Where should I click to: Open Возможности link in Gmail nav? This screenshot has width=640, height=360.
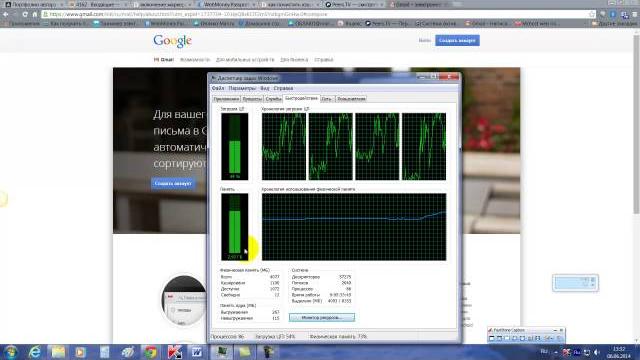(195, 60)
